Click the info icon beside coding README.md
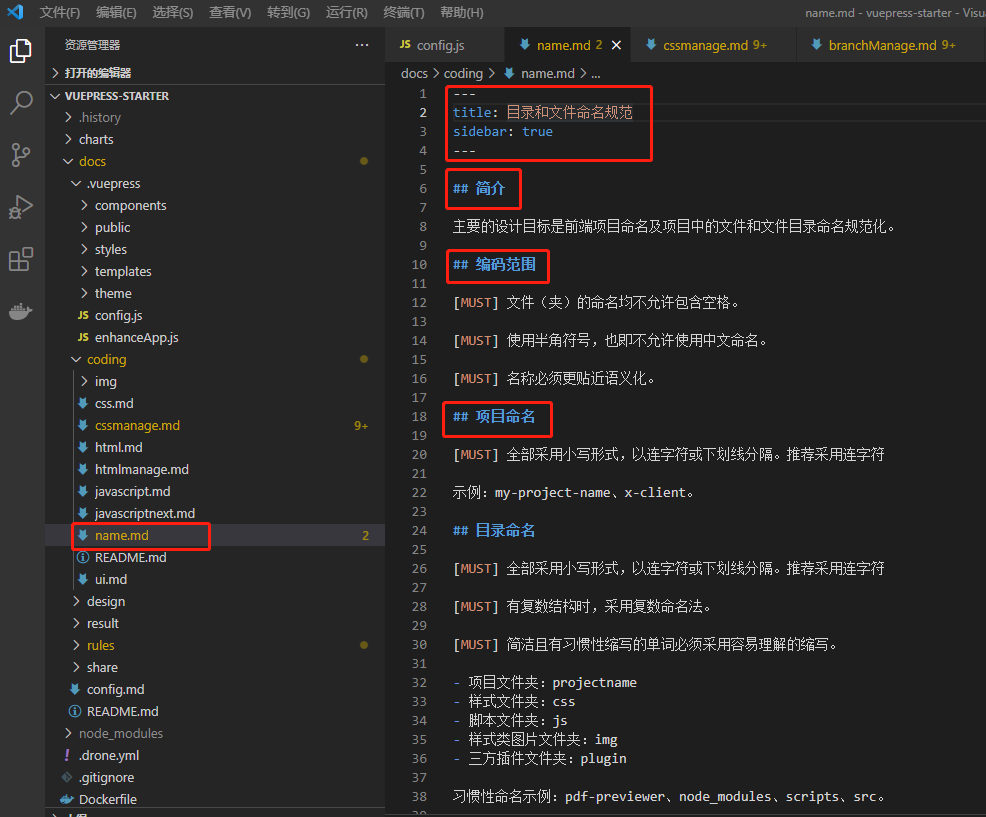Image resolution: width=986 pixels, height=817 pixels. (x=82, y=557)
